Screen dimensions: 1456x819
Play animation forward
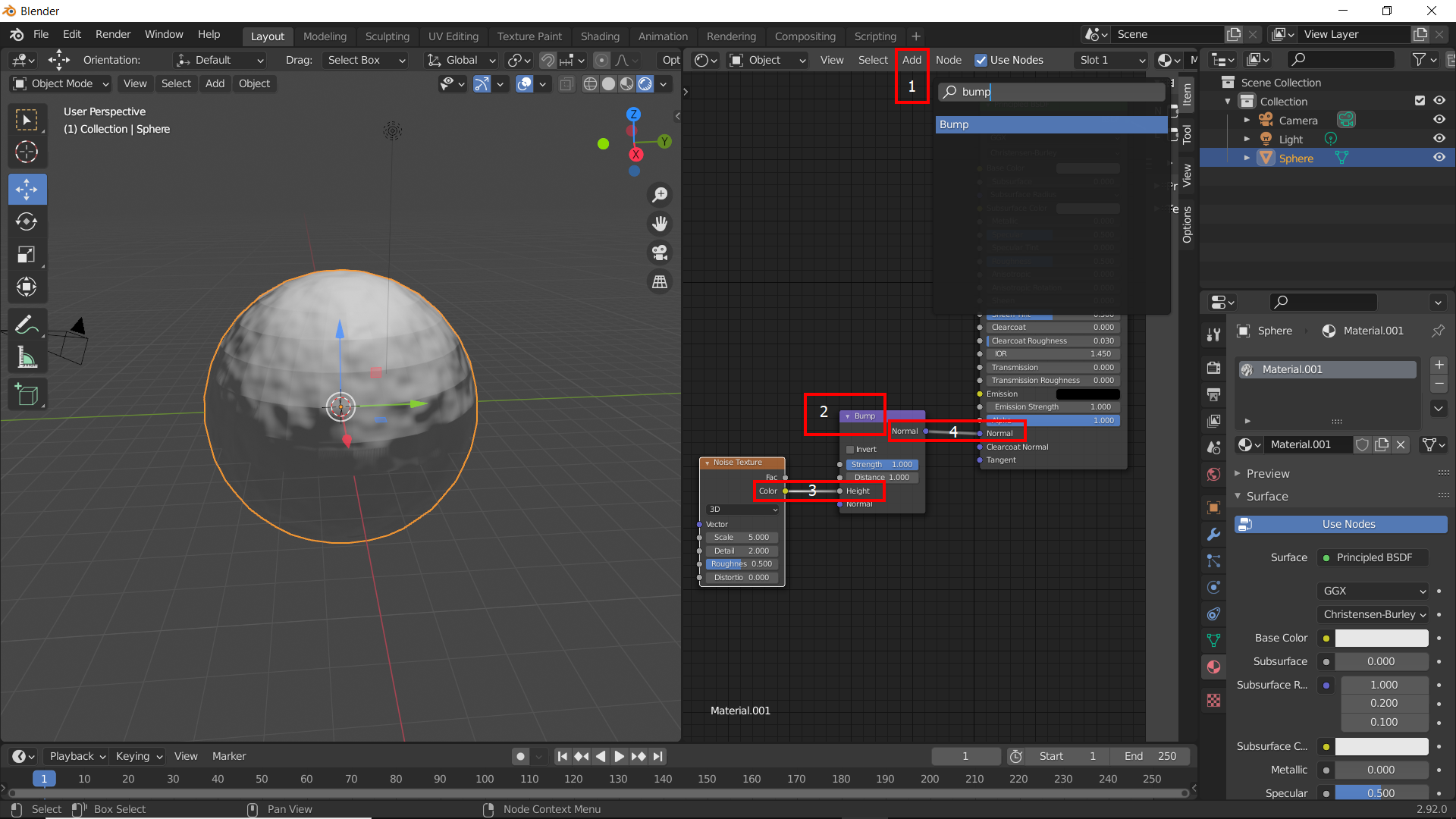tap(619, 756)
